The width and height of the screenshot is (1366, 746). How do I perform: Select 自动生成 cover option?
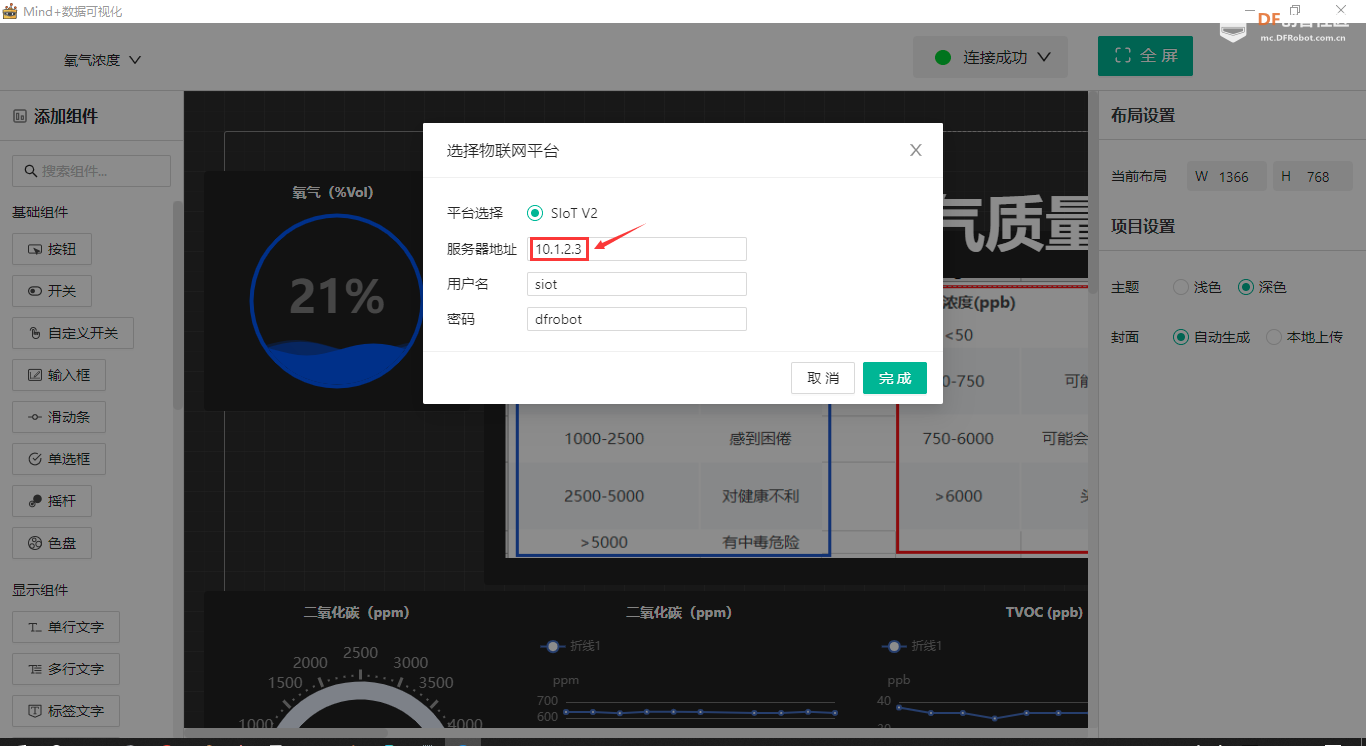pyautogui.click(x=1181, y=337)
